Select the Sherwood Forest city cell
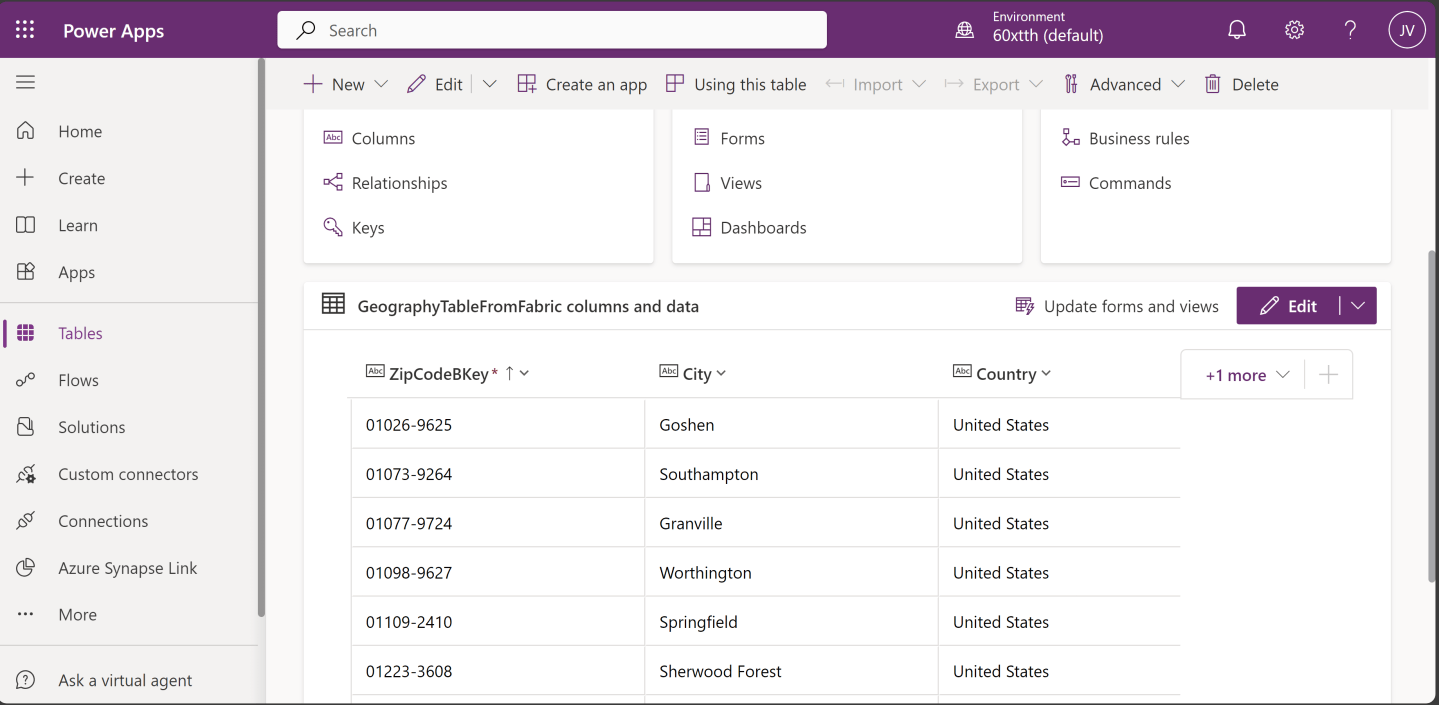The width and height of the screenshot is (1439, 705). tap(791, 671)
